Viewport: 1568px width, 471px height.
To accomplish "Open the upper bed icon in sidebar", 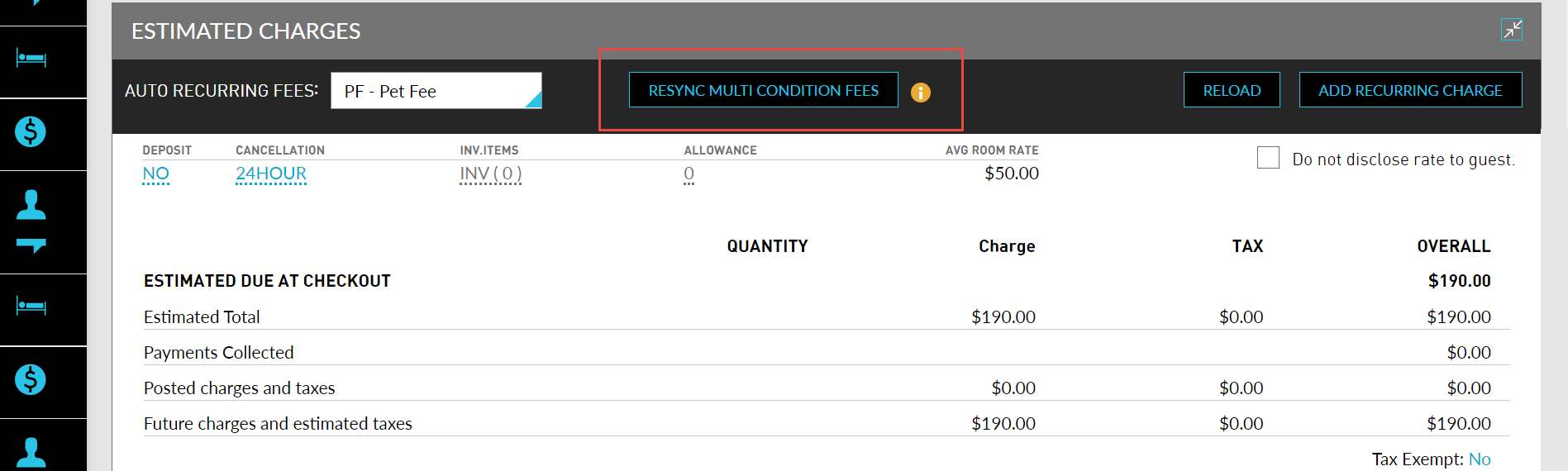I will [31, 59].
